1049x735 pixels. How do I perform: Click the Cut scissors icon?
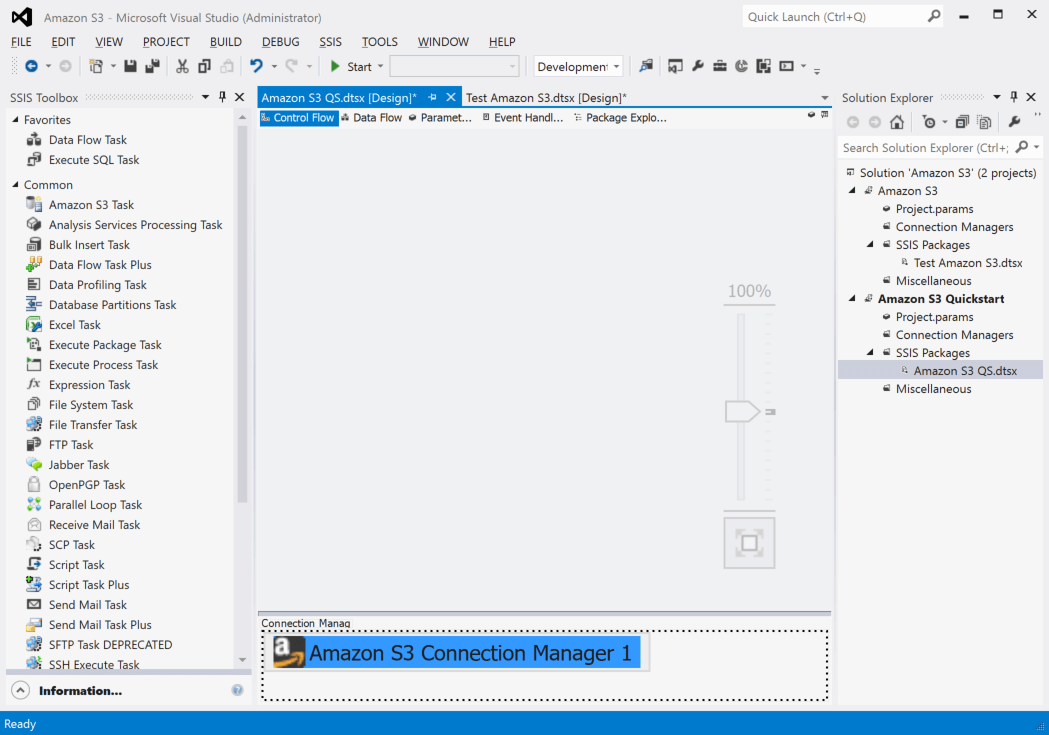click(182, 66)
